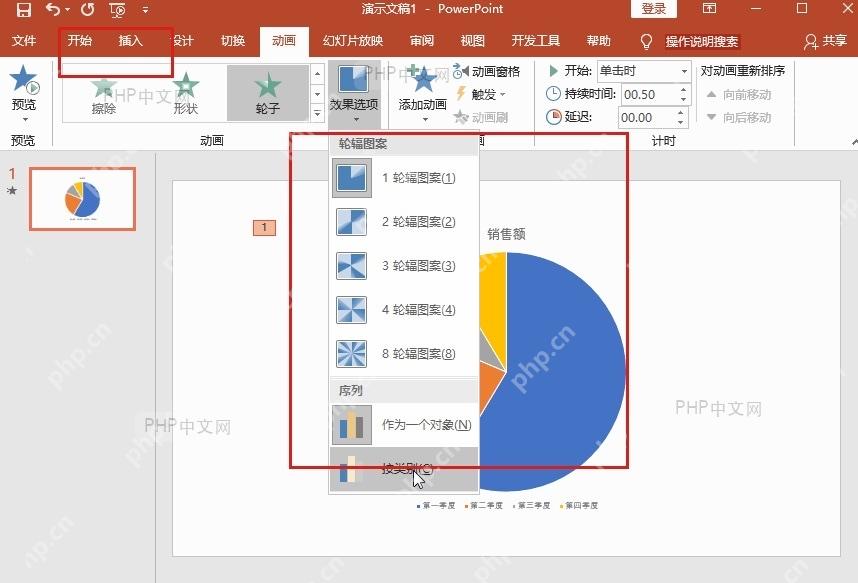This screenshot has height=583, width=858.
Task: Start slideshow from beginning icon
Action: point(117,9)
